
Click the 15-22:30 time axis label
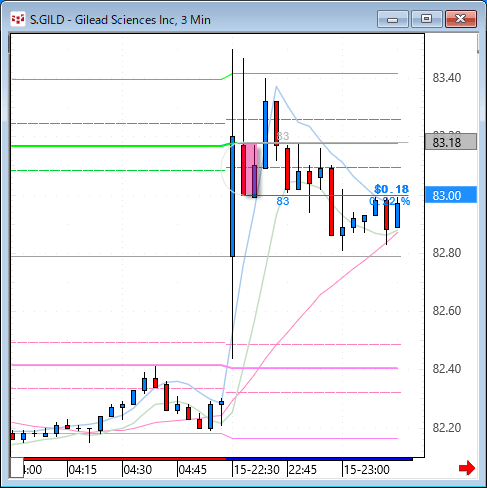[257, 470]
